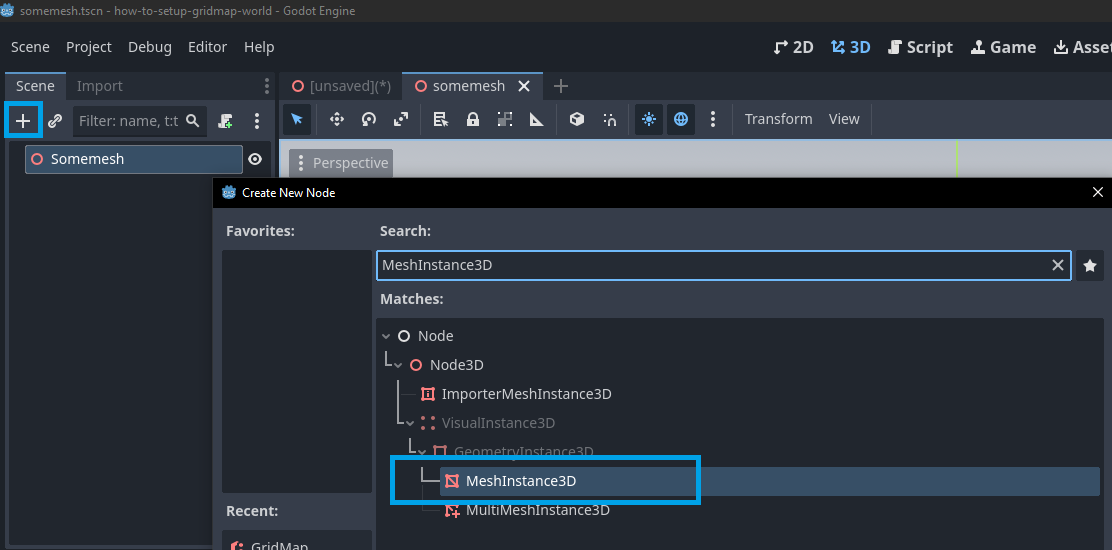Clear the search field with X icon
Screen dimensions: 1112x550
tap(1057, 265)
